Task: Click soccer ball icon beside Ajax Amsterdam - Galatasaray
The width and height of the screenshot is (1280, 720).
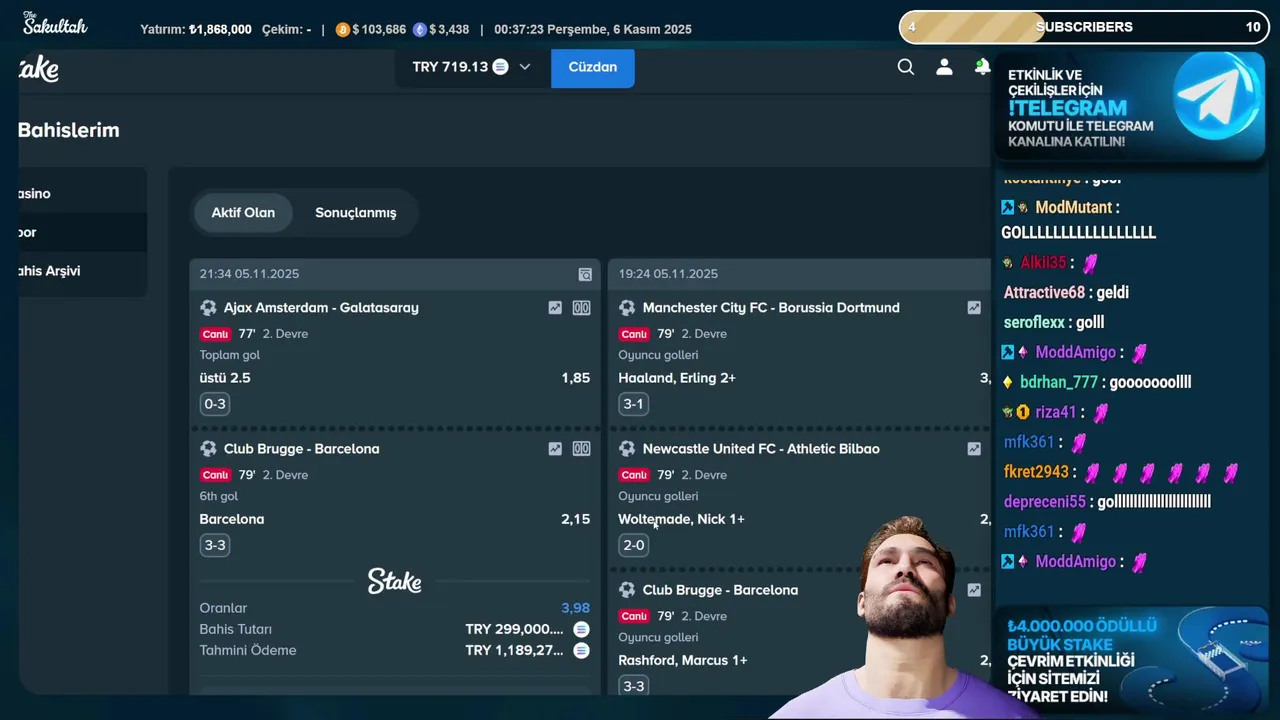Action: pos(208,308)
